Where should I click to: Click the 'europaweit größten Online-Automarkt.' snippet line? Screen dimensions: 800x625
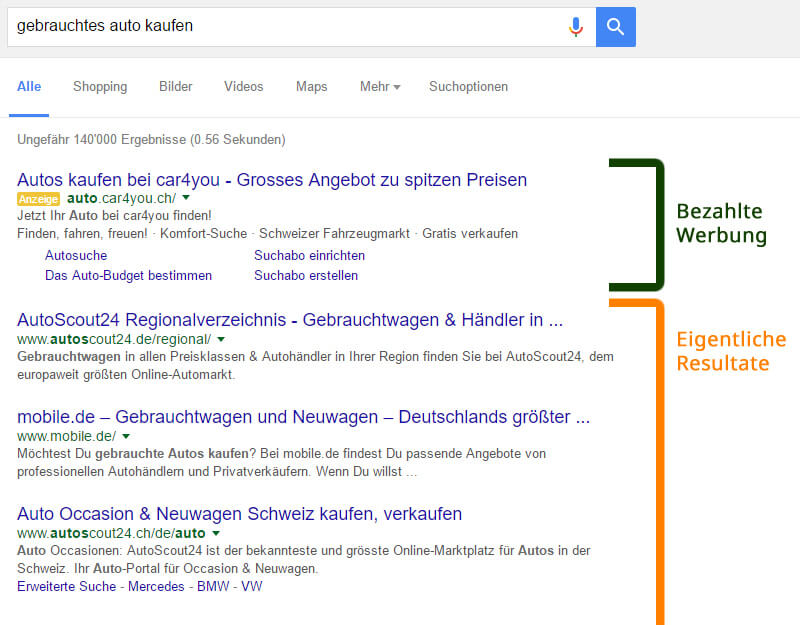[x=126, y=375]
